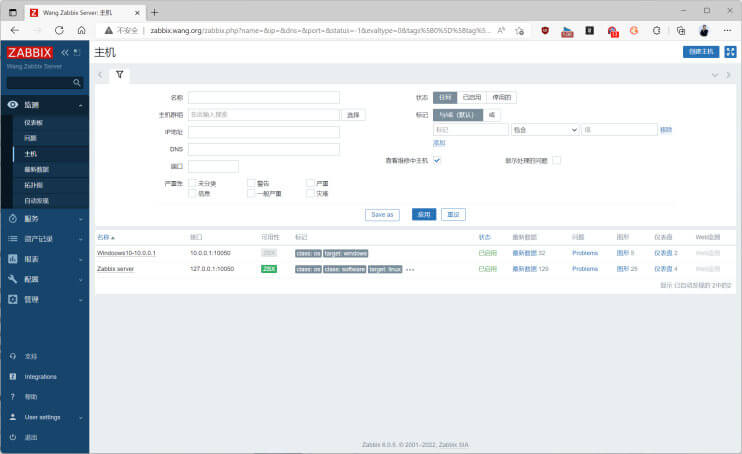Tick the Average severity checkbox
Viewport: 742px width, 454px height.
tap(251, 193)
